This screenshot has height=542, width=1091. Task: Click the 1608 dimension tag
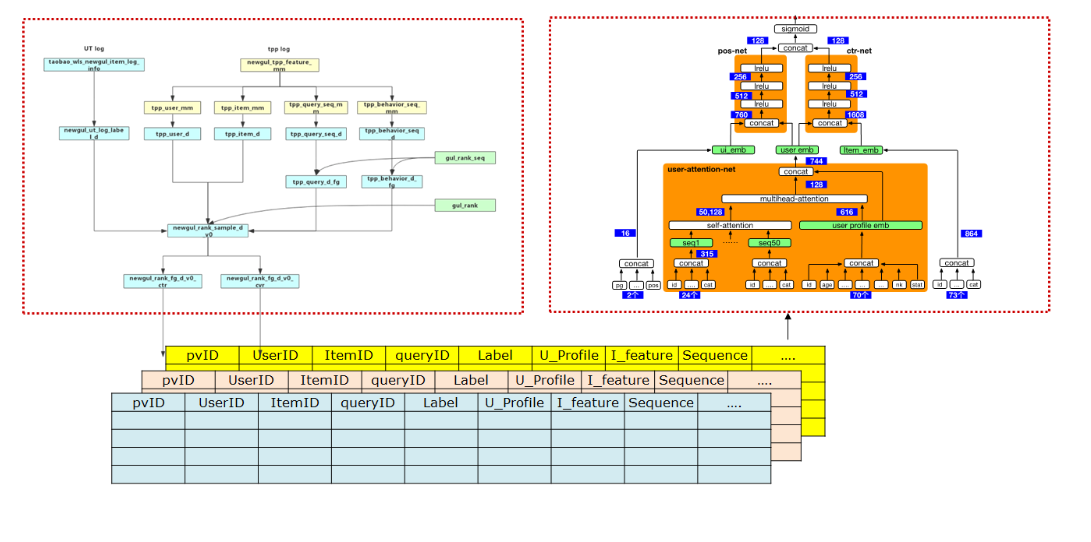click(856, 114)
